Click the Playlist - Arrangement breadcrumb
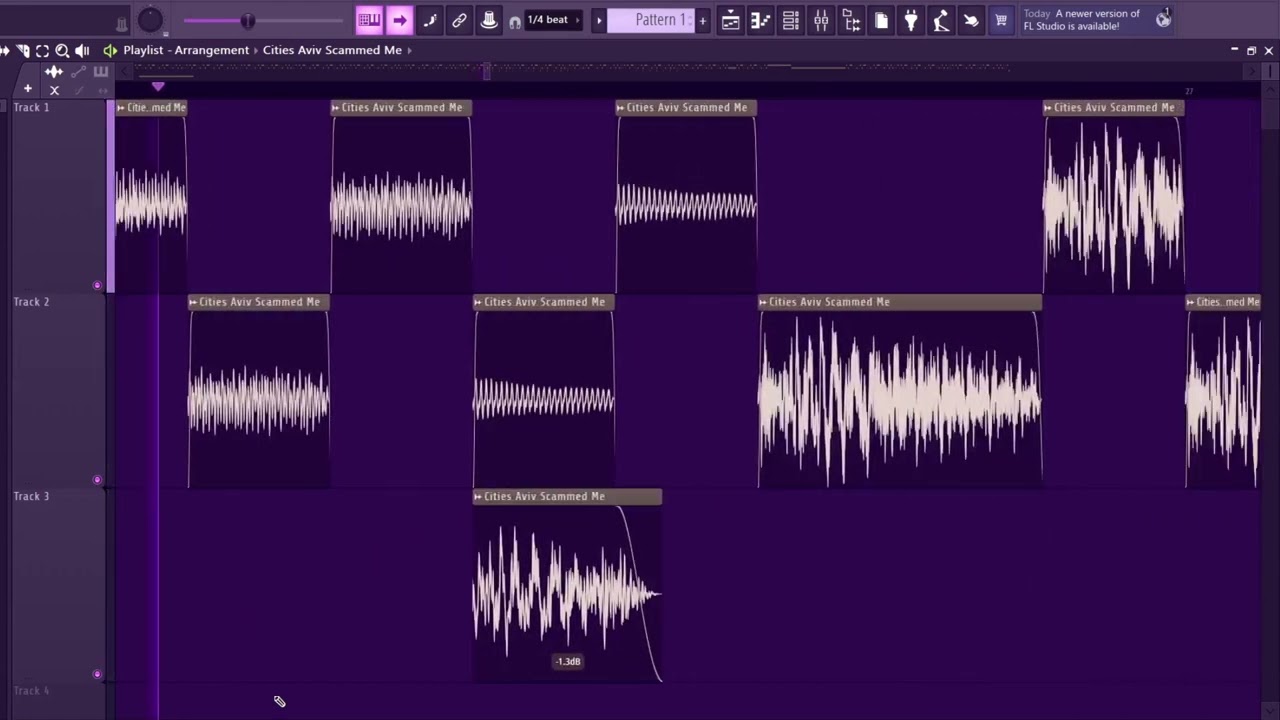The height and width of the screenshot is (720, 1280). [x=186, y=50]
